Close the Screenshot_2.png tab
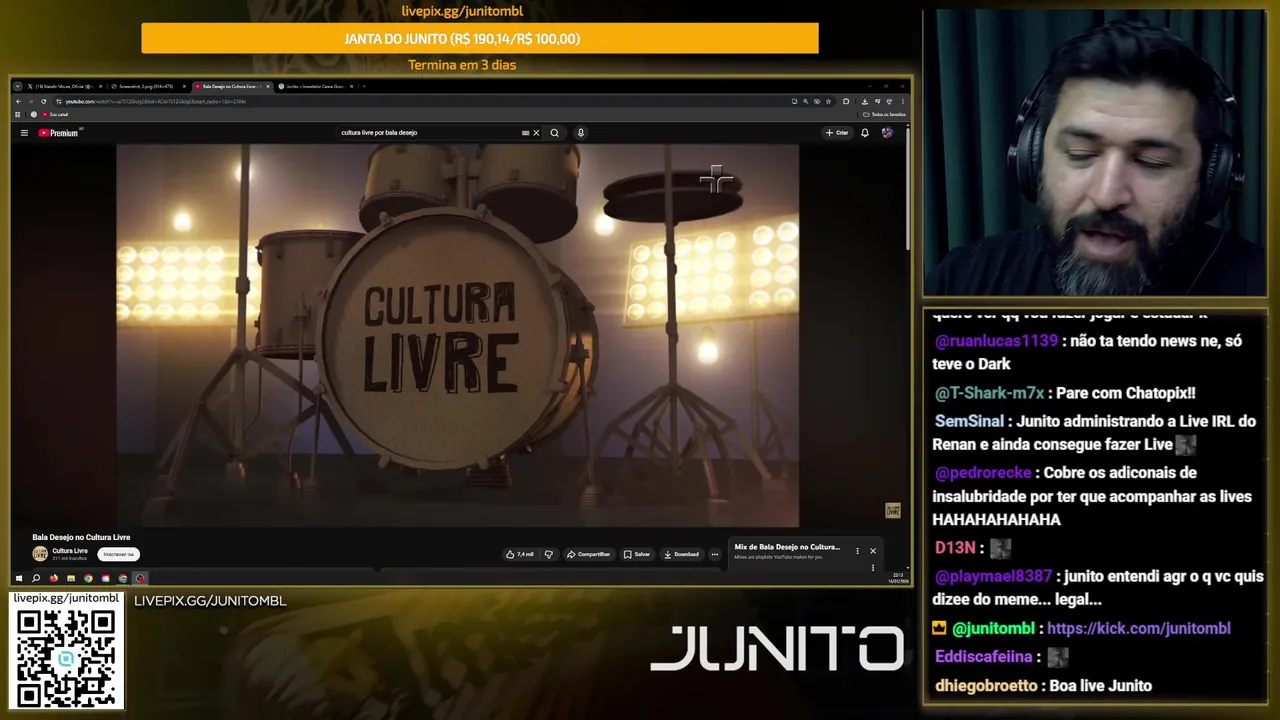The image size is (1280, 720). point(184,86)
